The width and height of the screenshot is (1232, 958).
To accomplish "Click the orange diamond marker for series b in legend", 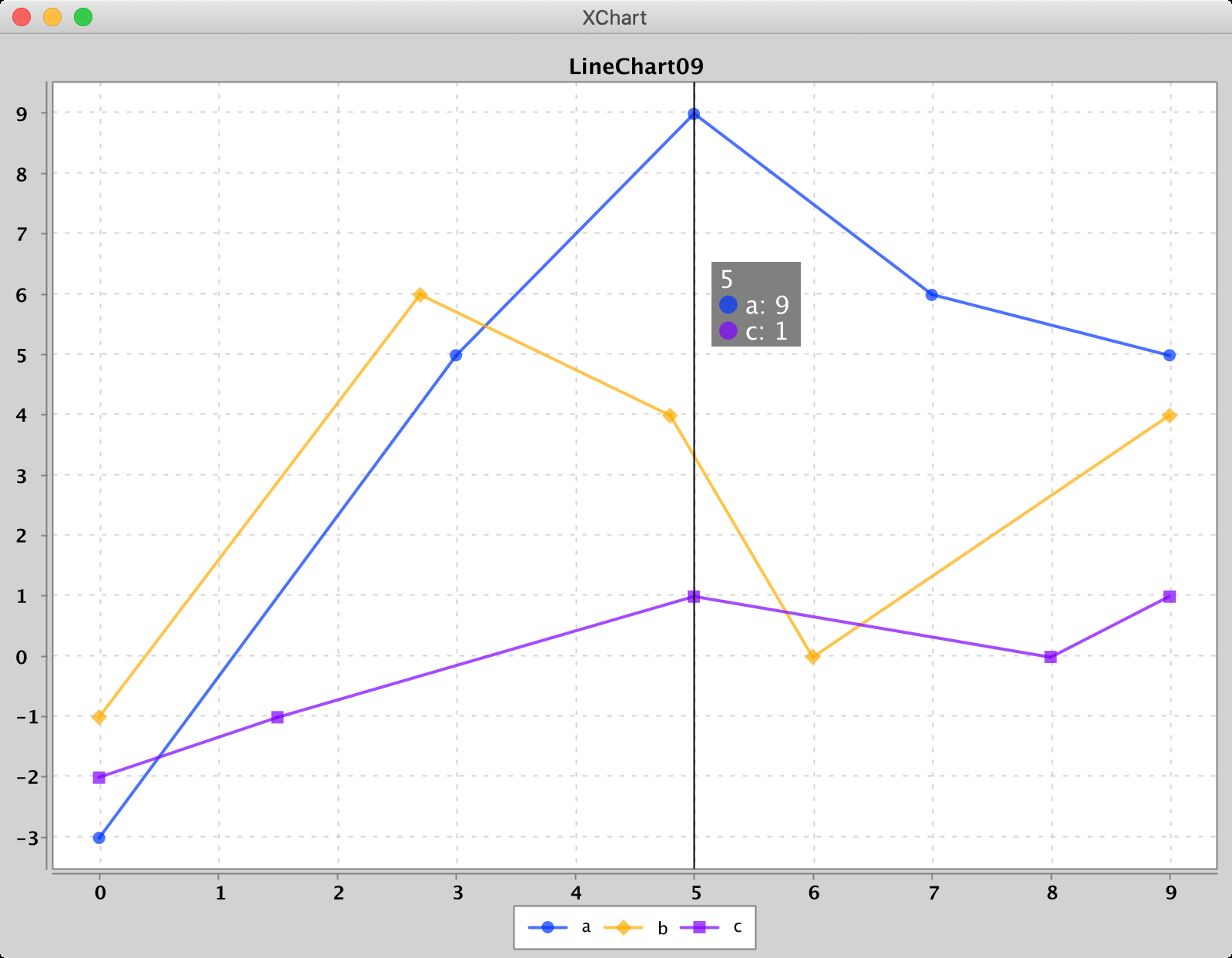I will point(623,927).
